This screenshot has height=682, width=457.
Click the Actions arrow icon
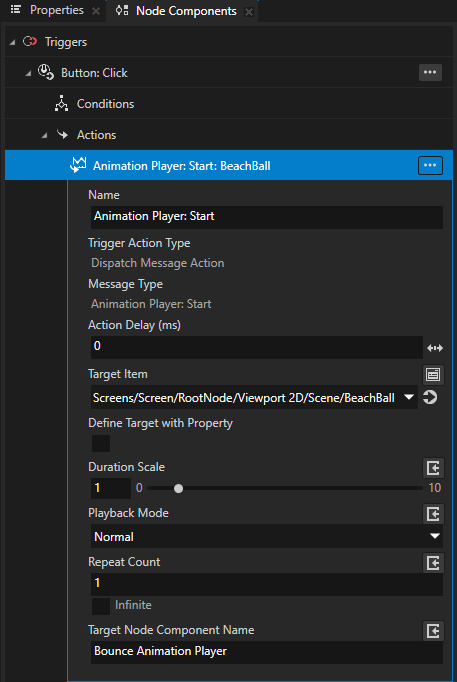[x=62, y=134]
